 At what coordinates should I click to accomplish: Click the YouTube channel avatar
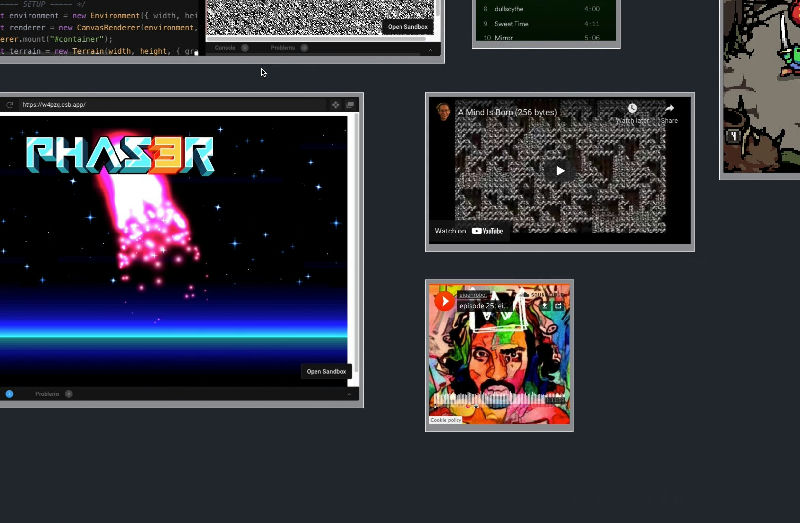pyautogui.click(x=443, y=111)
